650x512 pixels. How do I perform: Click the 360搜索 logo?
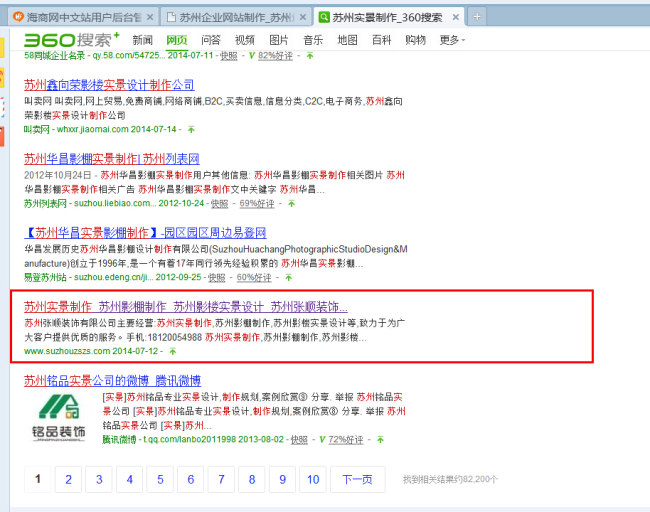click(71, 40)
